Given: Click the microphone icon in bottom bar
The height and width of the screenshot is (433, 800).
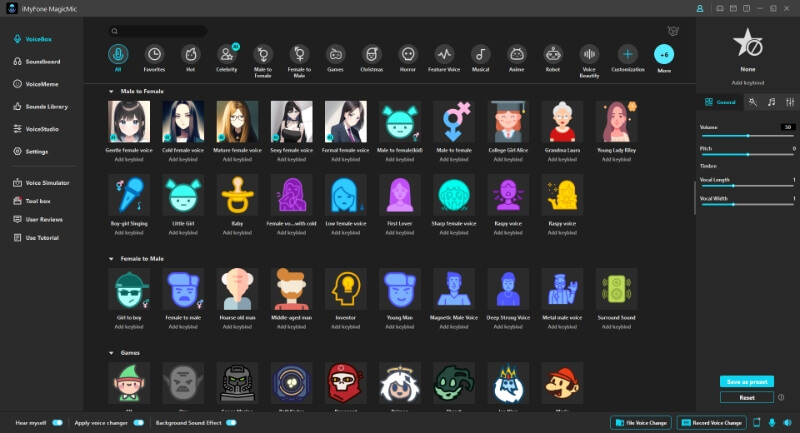Looking at the screenshot, I should (x=772, y=422).
